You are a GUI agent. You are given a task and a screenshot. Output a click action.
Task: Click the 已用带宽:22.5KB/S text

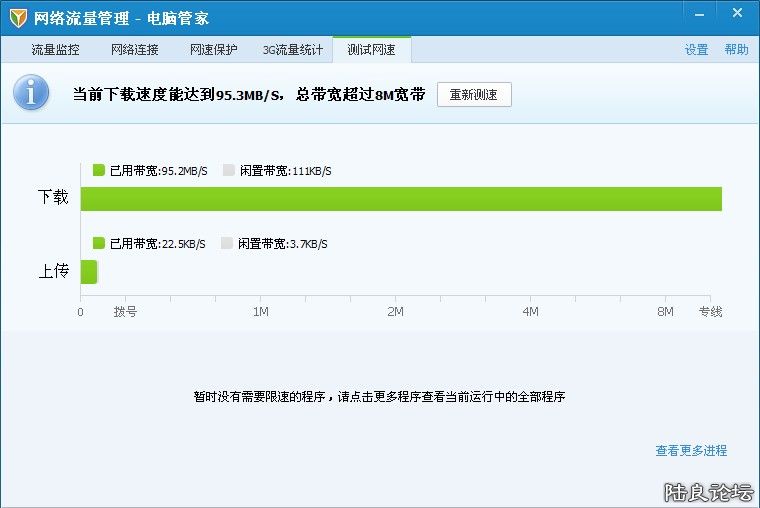158,243
